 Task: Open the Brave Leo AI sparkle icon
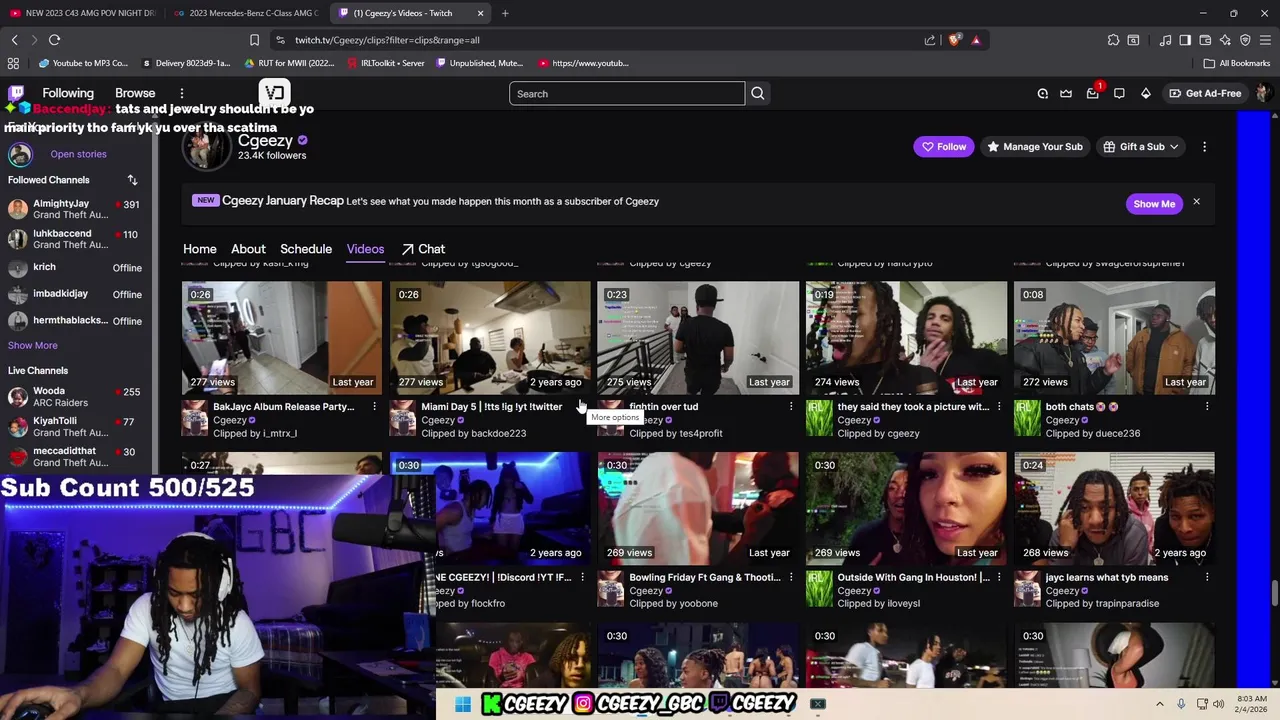pyautogui.click(x=1225, y=40)
